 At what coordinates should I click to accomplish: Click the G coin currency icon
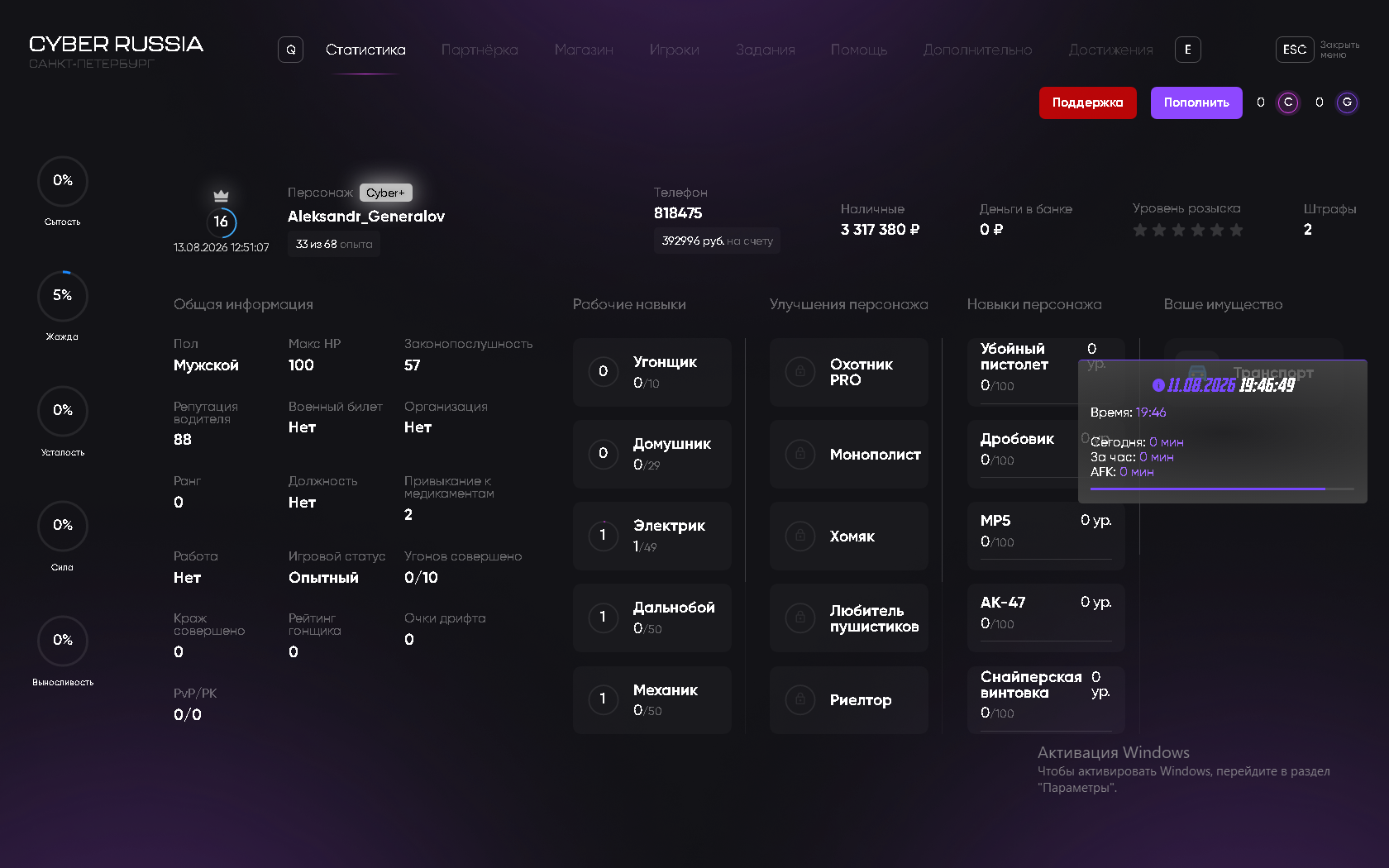click(x=1347, y=103)
